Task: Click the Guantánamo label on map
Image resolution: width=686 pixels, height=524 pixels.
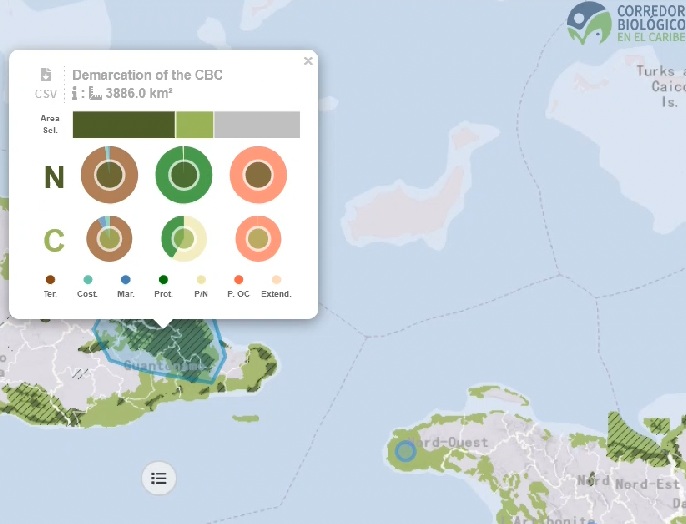Action: pos(165,366)
